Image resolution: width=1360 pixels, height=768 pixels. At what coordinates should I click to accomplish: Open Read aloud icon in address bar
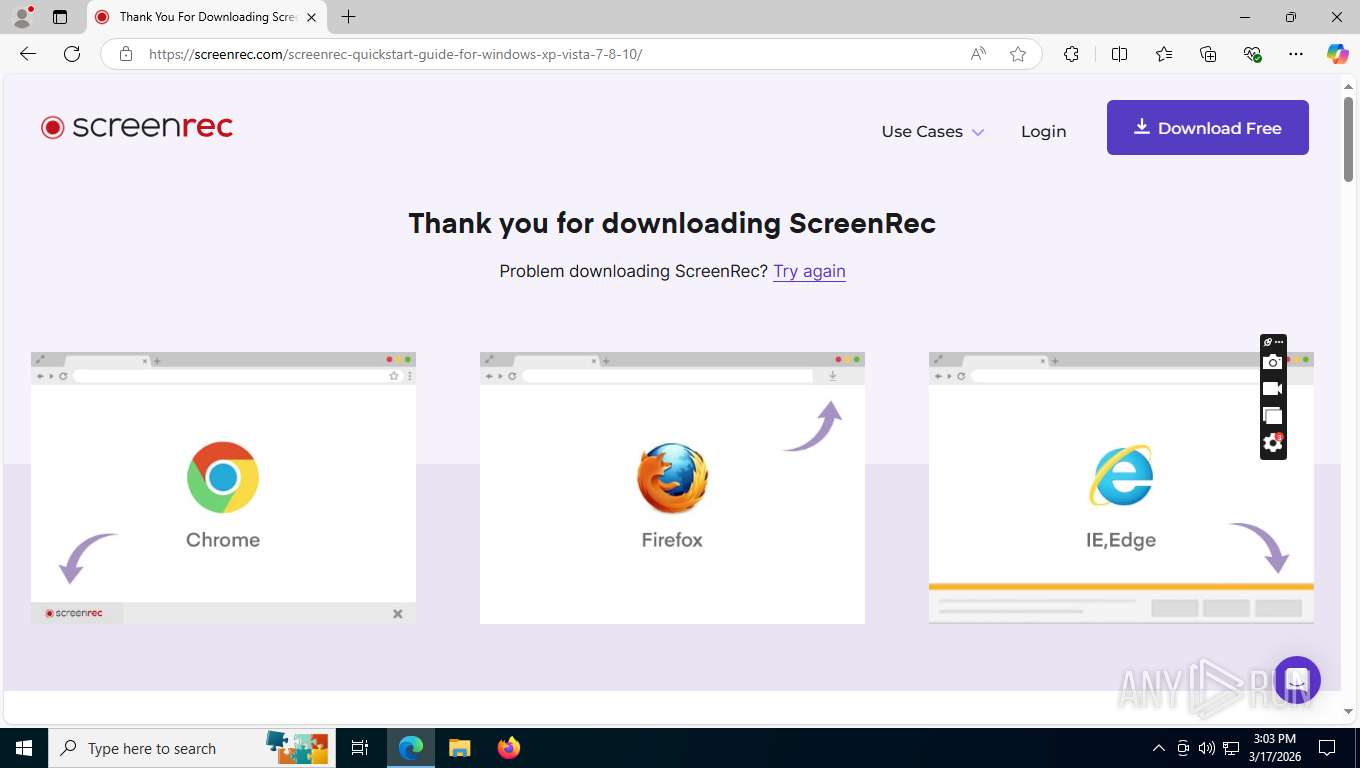978,54
